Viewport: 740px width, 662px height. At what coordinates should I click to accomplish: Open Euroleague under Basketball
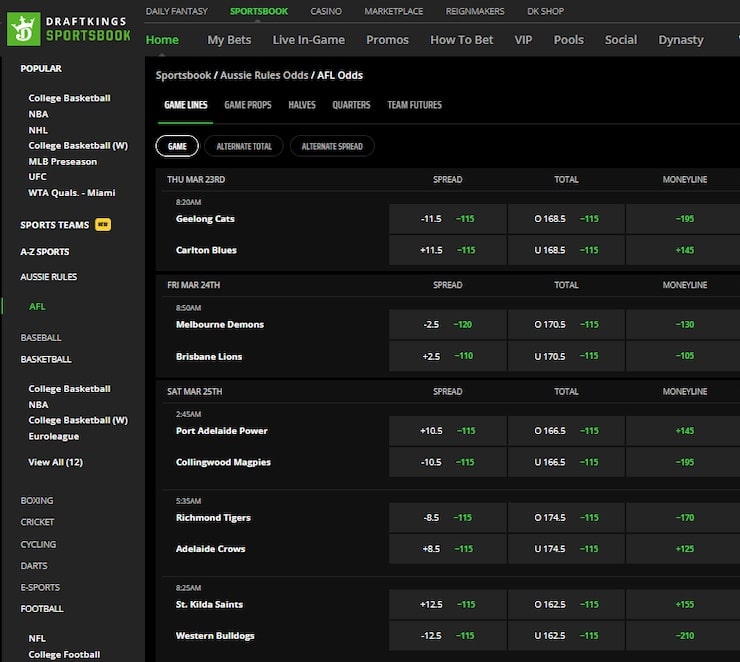54,436
